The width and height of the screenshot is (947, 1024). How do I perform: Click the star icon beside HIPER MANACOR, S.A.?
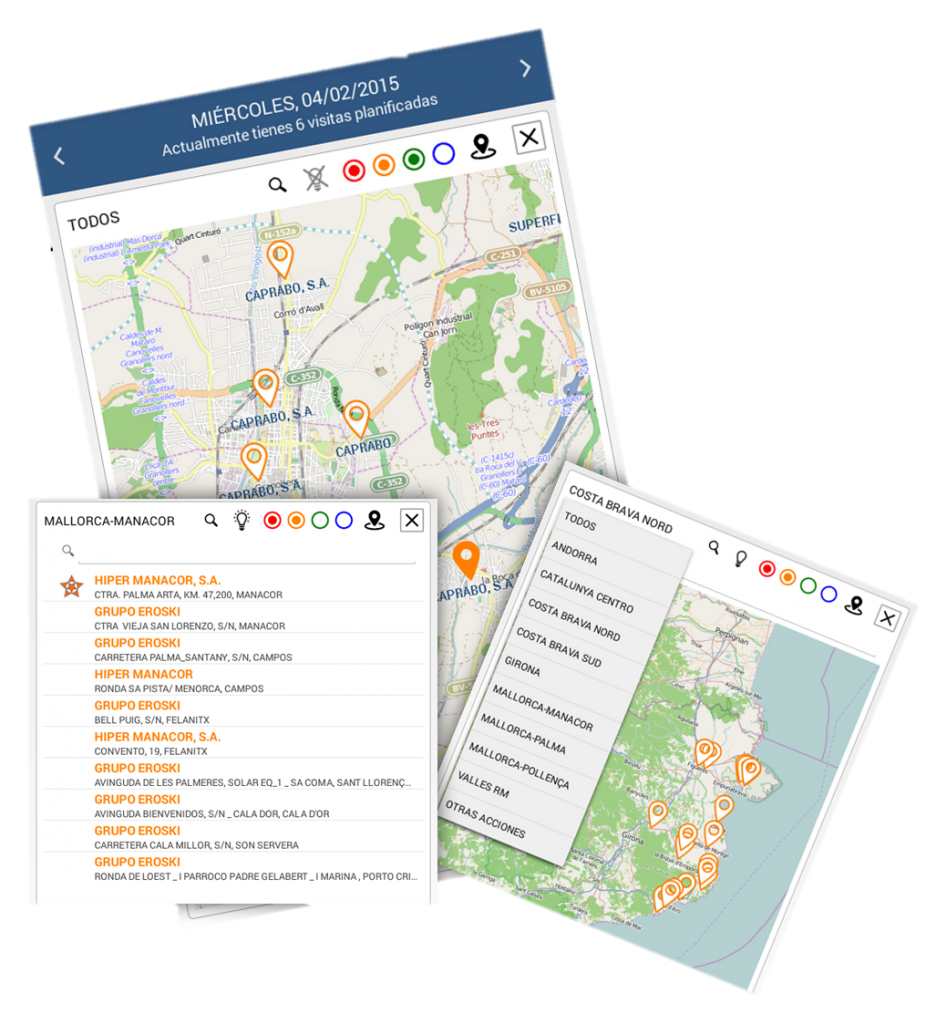(71, 587)
